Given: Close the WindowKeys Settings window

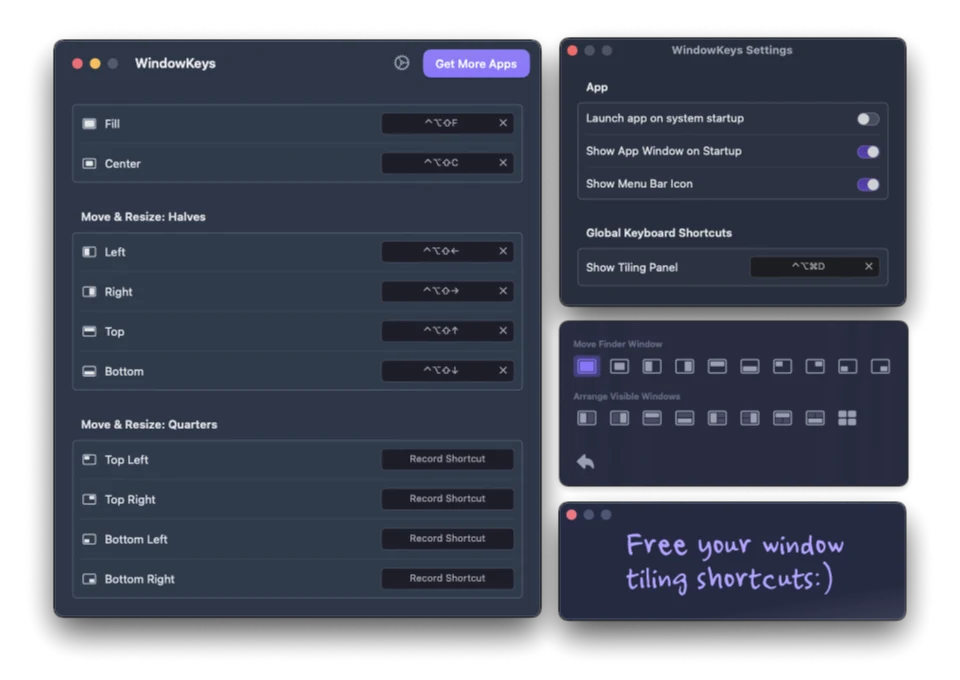Looking at the screenshot, I should pos(572,50).
